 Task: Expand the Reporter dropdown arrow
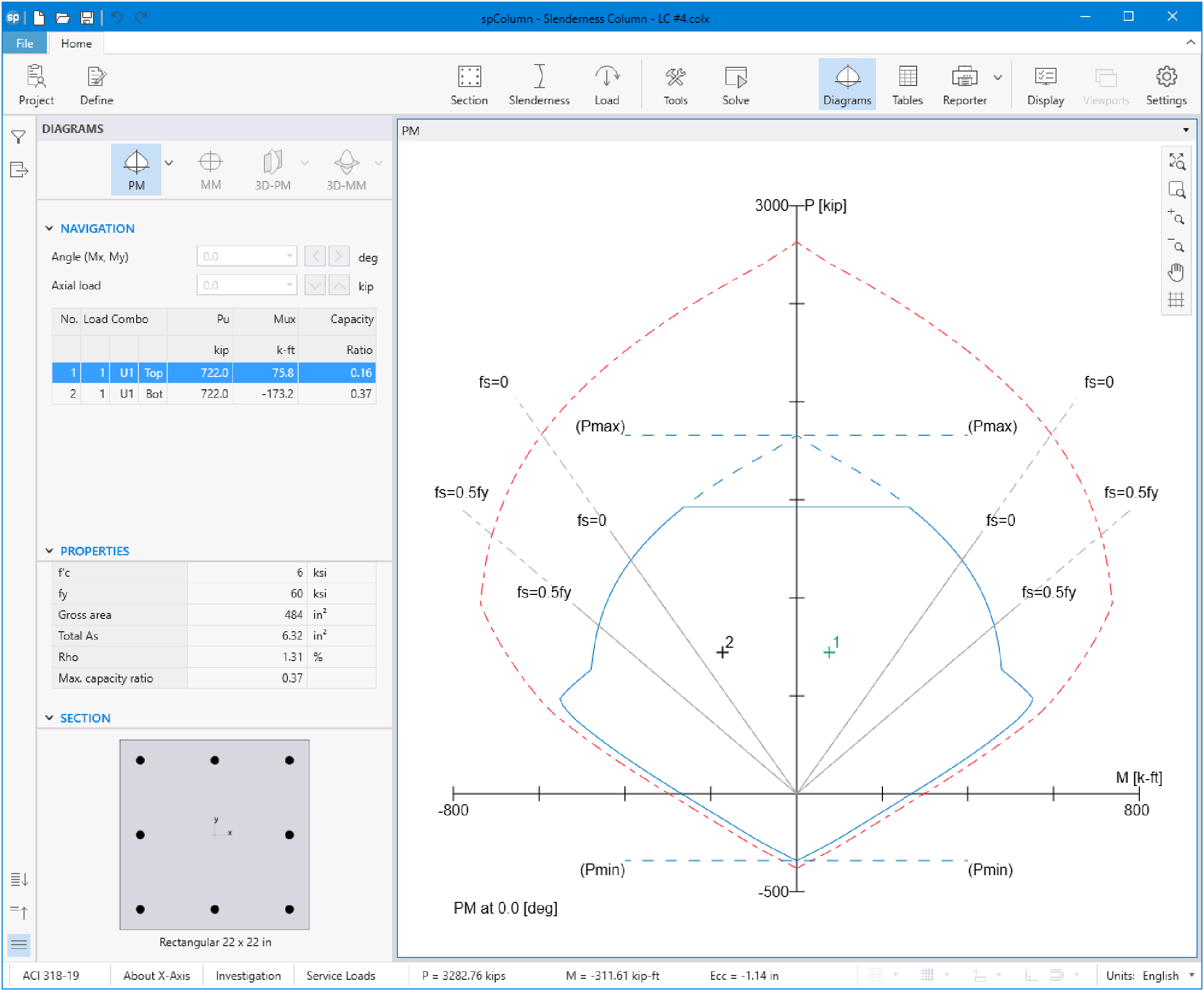click(997, 77)
